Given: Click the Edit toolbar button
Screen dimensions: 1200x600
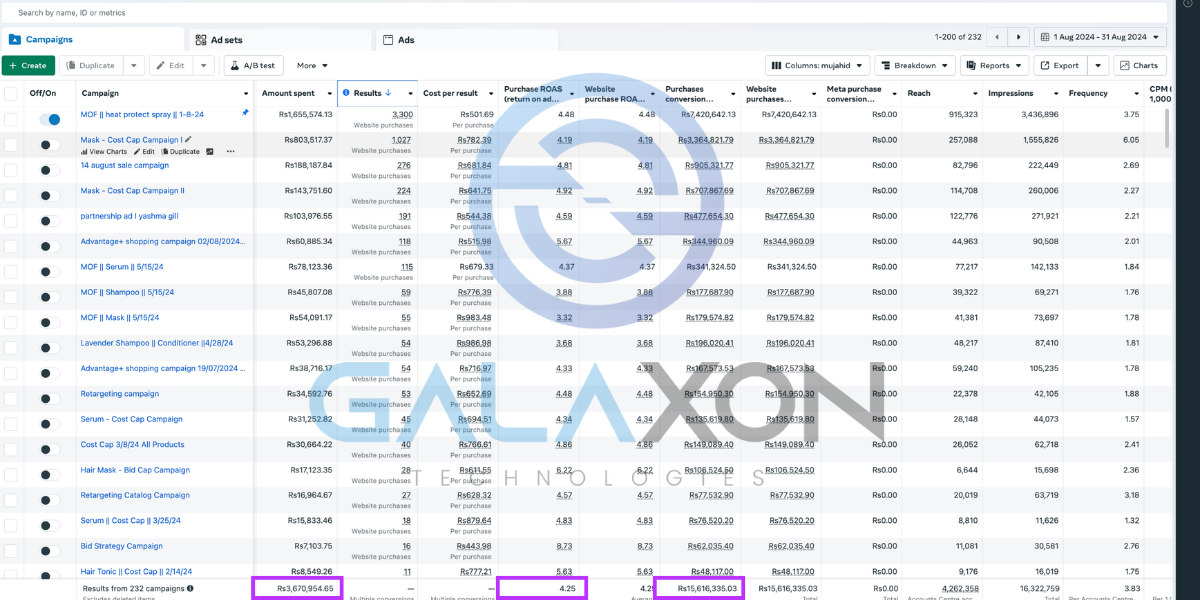Looking at the screenshot, I should 170,65.
